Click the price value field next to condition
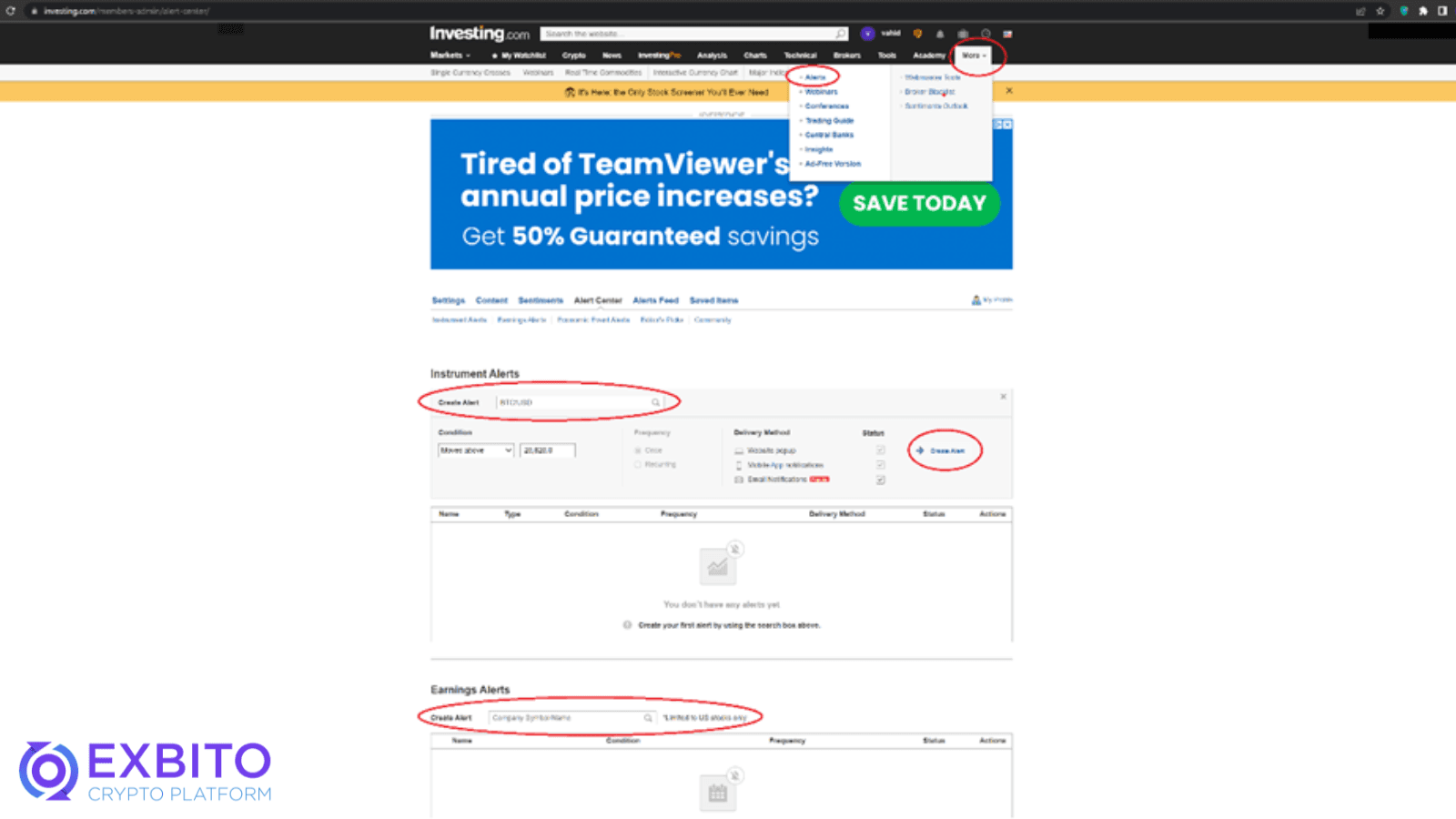This screenshot has width=1456, height=819. pyautogui.click(x=547, y=450)
